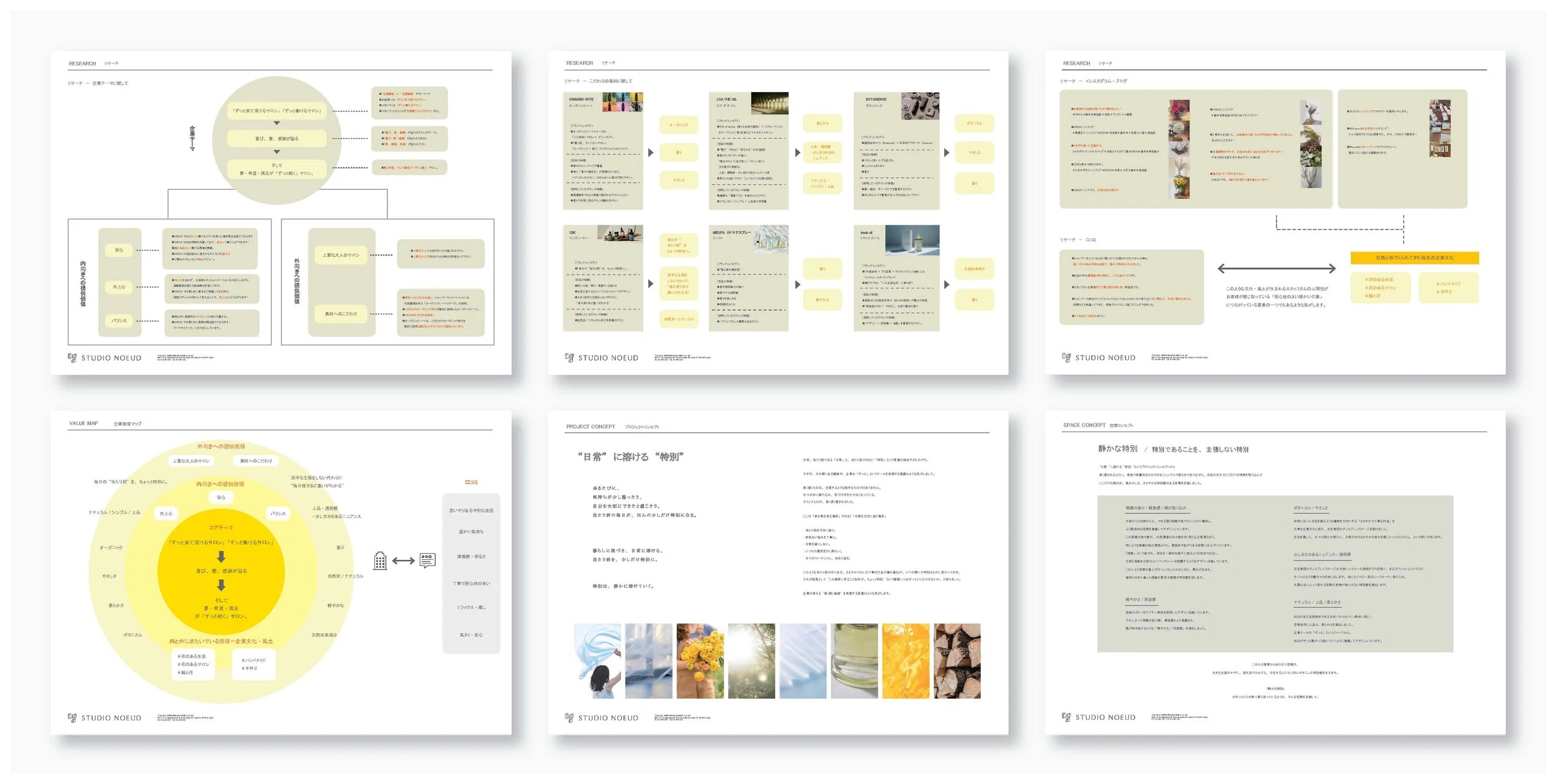Click the double arrow between building and review icons
Viewport: 1557px width, 784px height.
404,561
